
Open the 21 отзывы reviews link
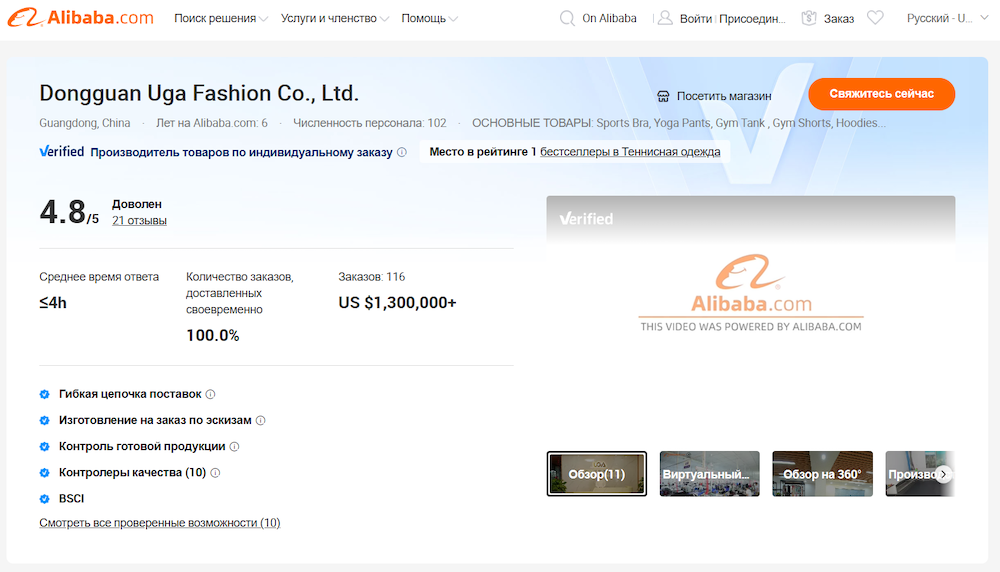coord(139,220)
